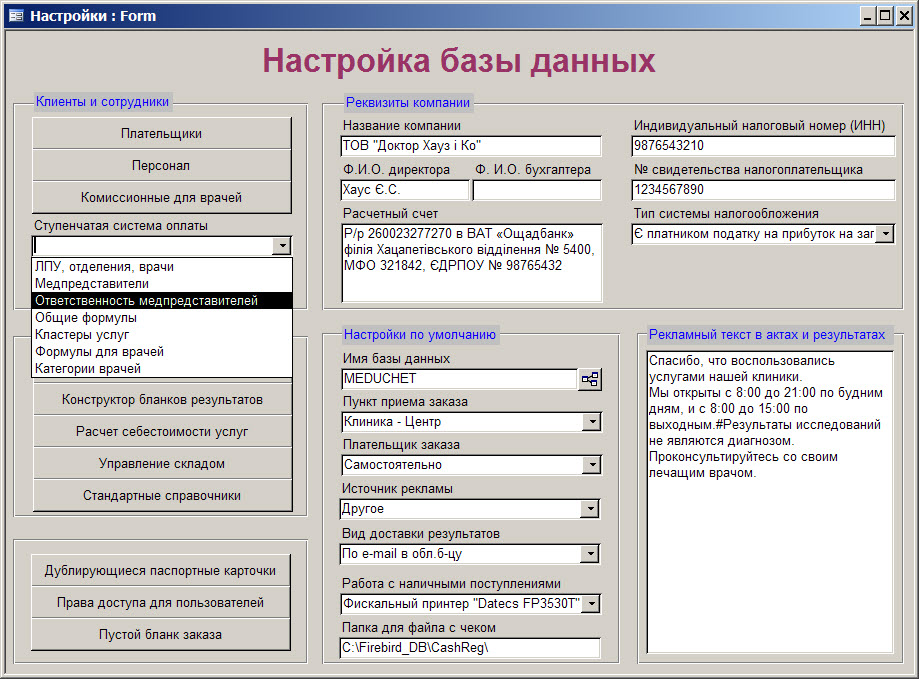Viewport: 919px width, 679px height.
Task: Open the Плательщик заказа dropdown arrow
Action: [592, 465]
